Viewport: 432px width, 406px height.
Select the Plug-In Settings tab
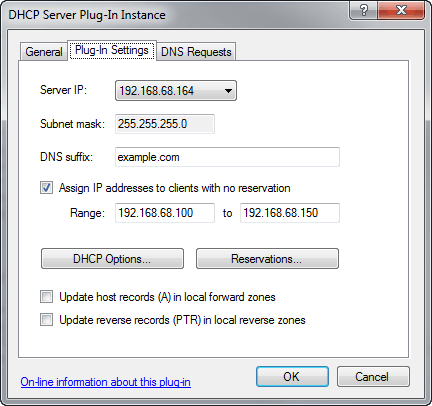pyautogui.click(x=112, y=50)
